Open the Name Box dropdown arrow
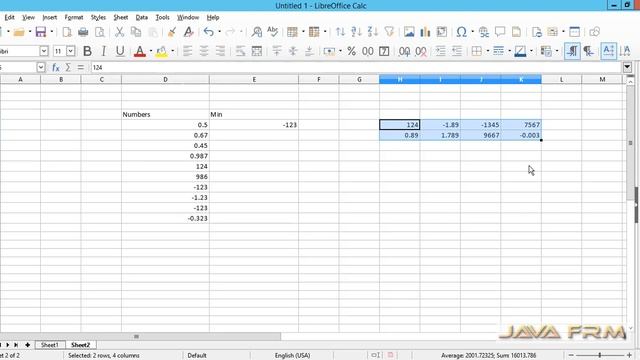This screenshot has height=360, width=640. coord(40,67)
